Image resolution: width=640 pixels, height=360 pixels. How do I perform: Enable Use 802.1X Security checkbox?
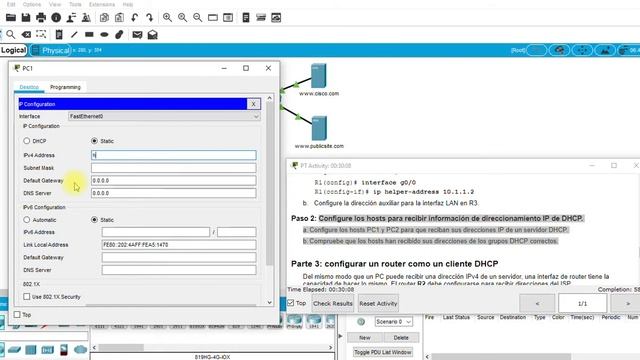coord(27,296)
